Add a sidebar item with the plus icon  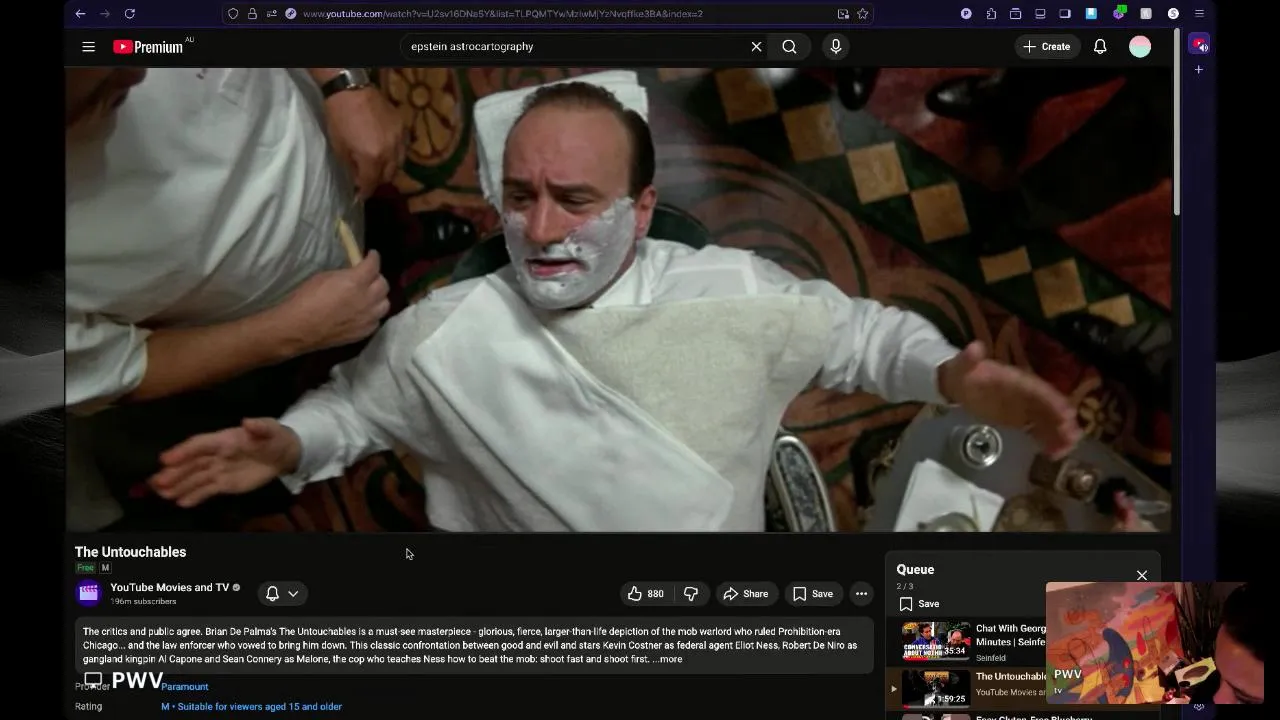[1199, 70]
